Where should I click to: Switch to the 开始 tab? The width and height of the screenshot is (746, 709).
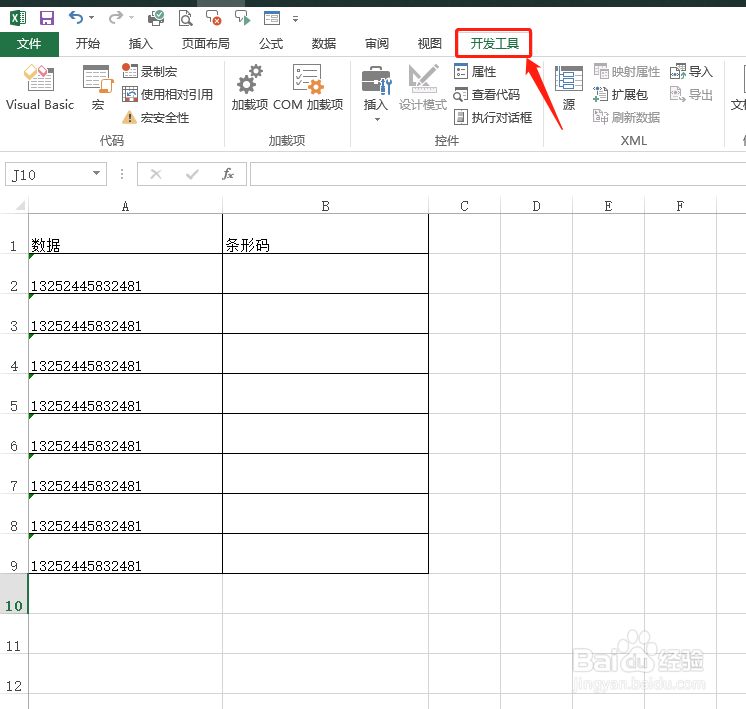[88, 44]
